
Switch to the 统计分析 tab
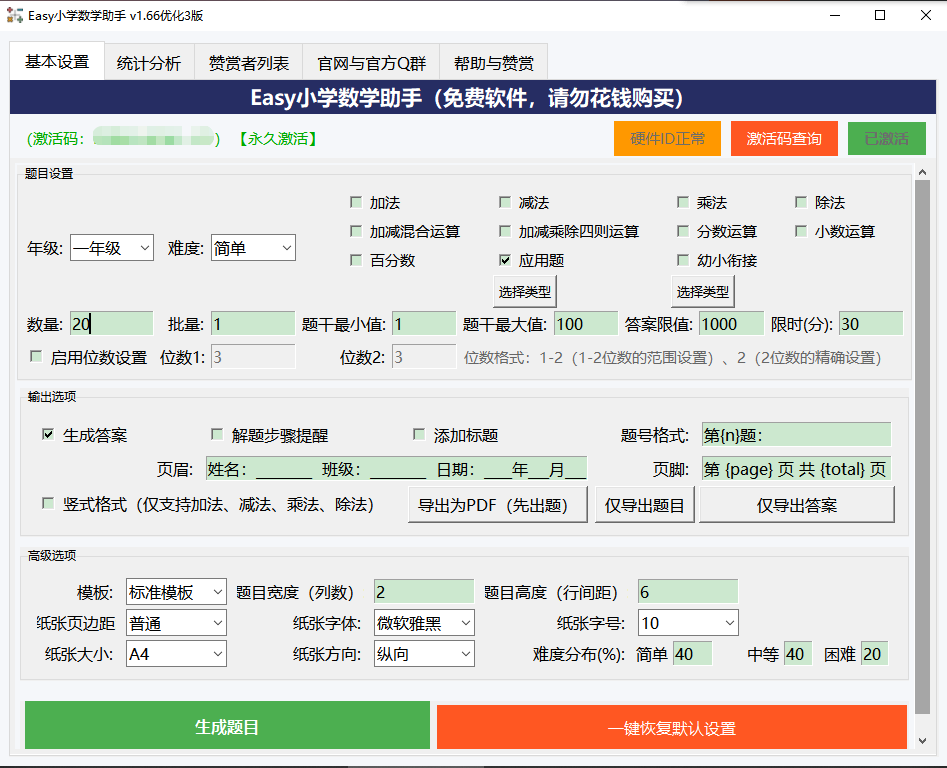pos(148,60)
